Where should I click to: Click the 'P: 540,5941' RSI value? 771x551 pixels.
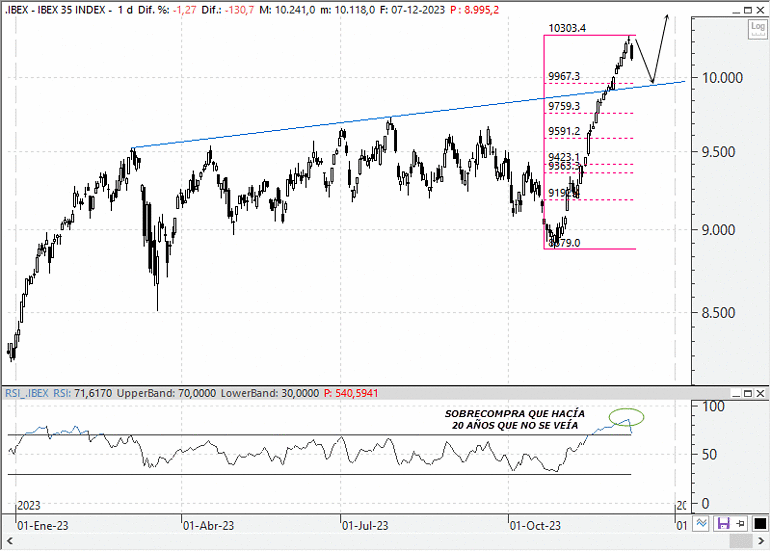coord(351,393)
